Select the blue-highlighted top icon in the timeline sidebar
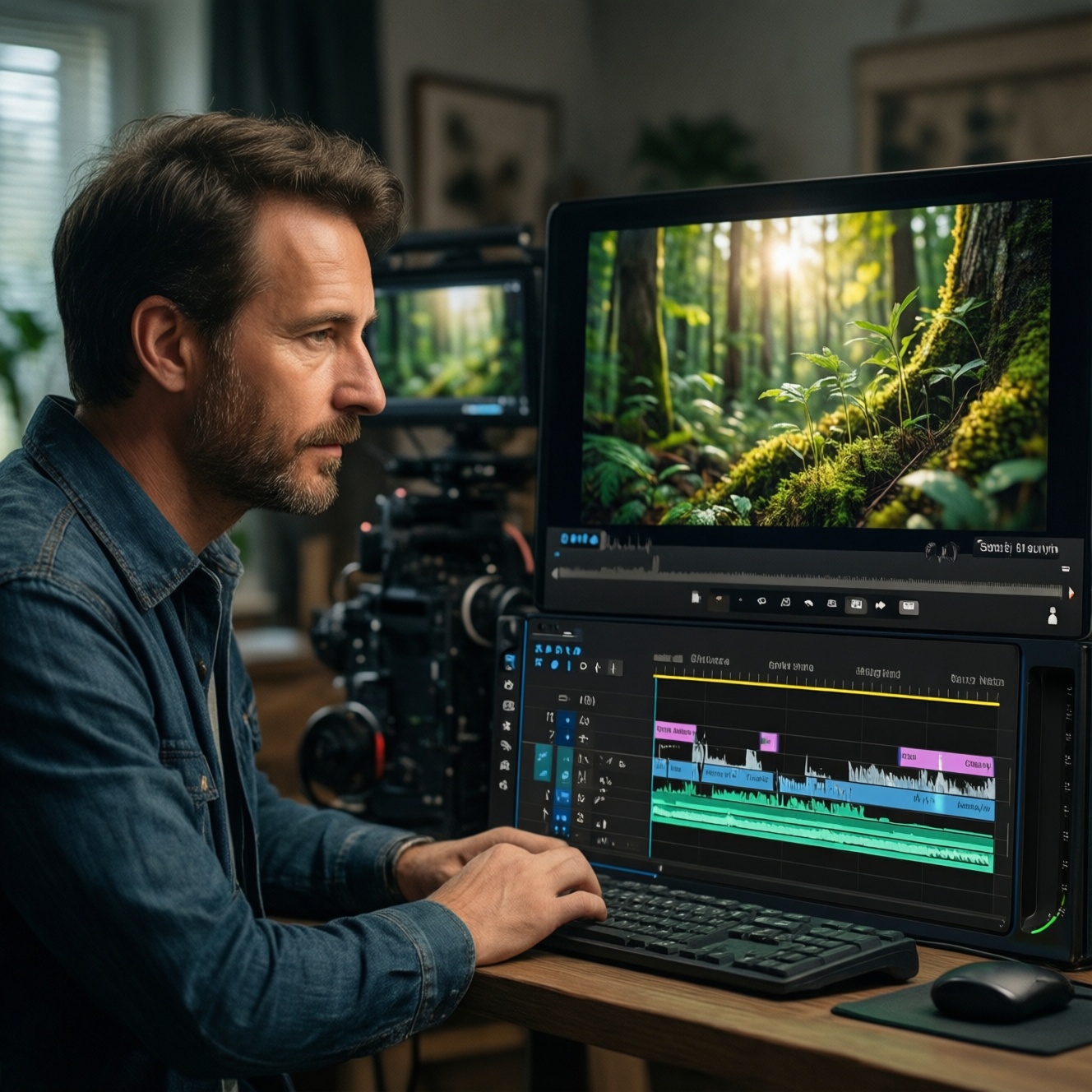 (x=509, y=662)
